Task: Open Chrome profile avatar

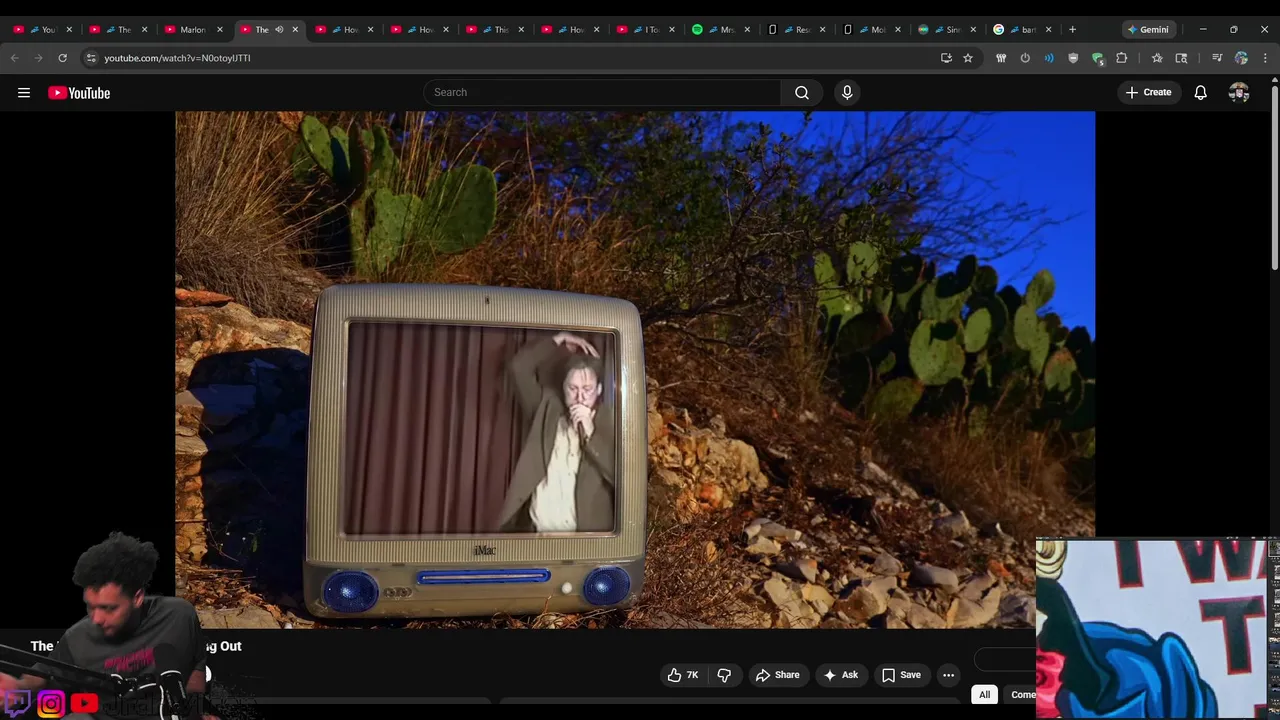Action: click(x=1241, y=58)
